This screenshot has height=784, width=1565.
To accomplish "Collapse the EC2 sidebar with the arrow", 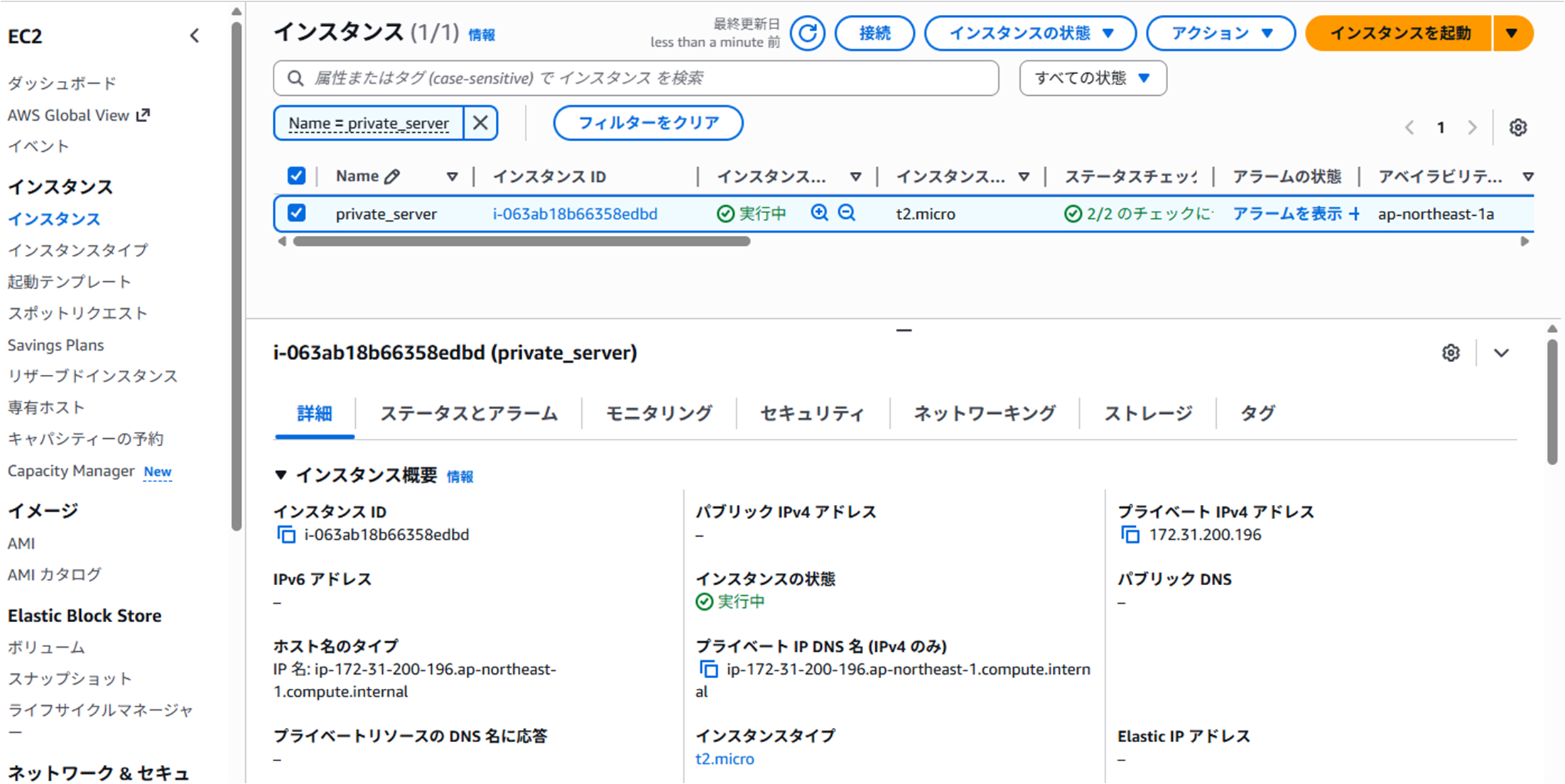I will [x=195, y=36].
